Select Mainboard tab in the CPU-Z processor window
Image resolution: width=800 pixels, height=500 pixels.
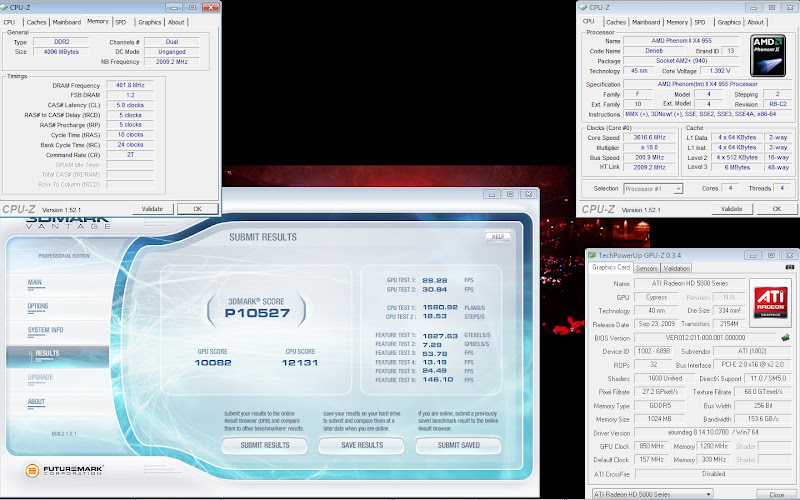(x=646, y=22)
